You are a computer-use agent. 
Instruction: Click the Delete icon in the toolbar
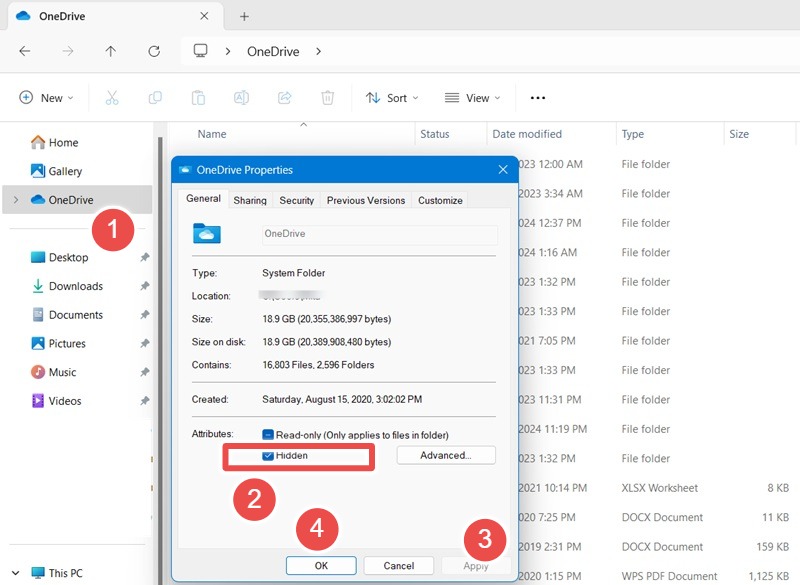pyautogui.click(x=327, y=97)
